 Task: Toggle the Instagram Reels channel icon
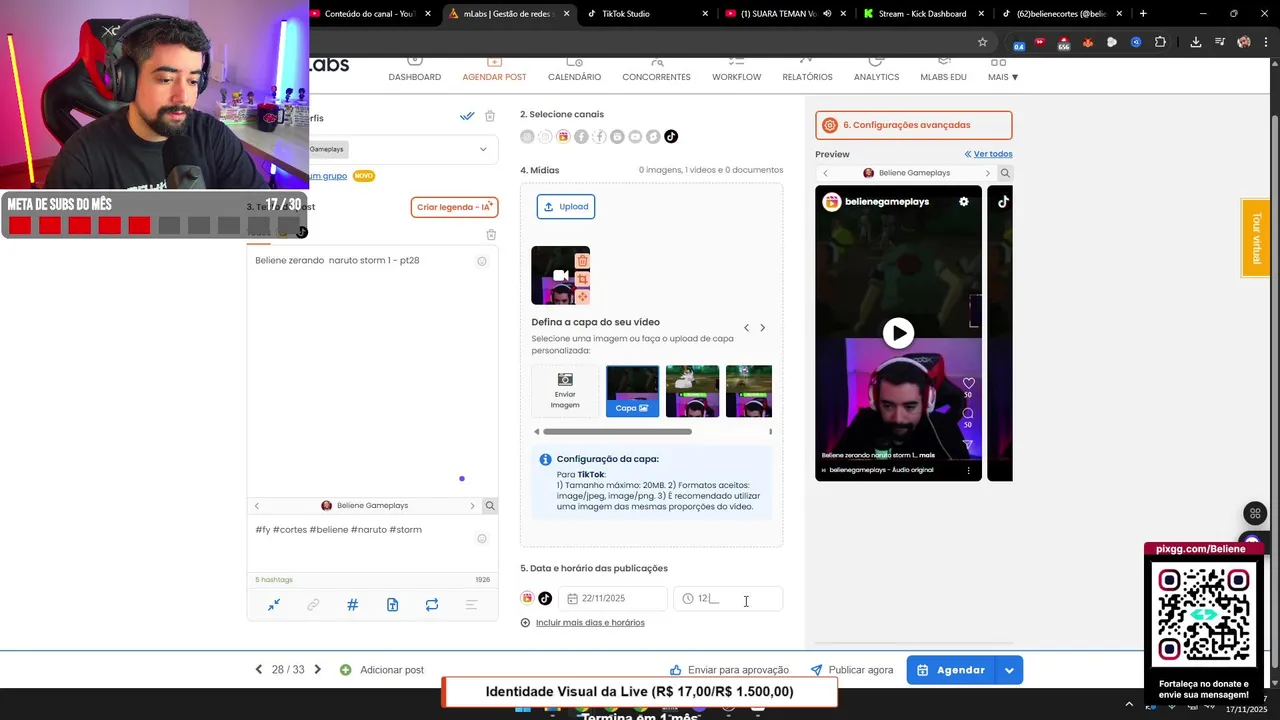(x=563, y=137)
